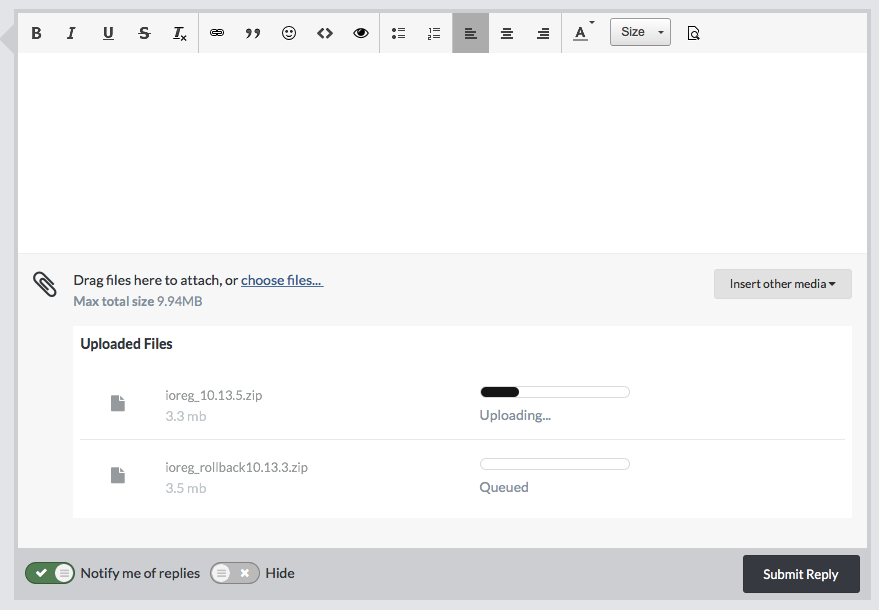The image size is (879, 610).
Task: Click the Uploading... status text
Action: (515, 415)
